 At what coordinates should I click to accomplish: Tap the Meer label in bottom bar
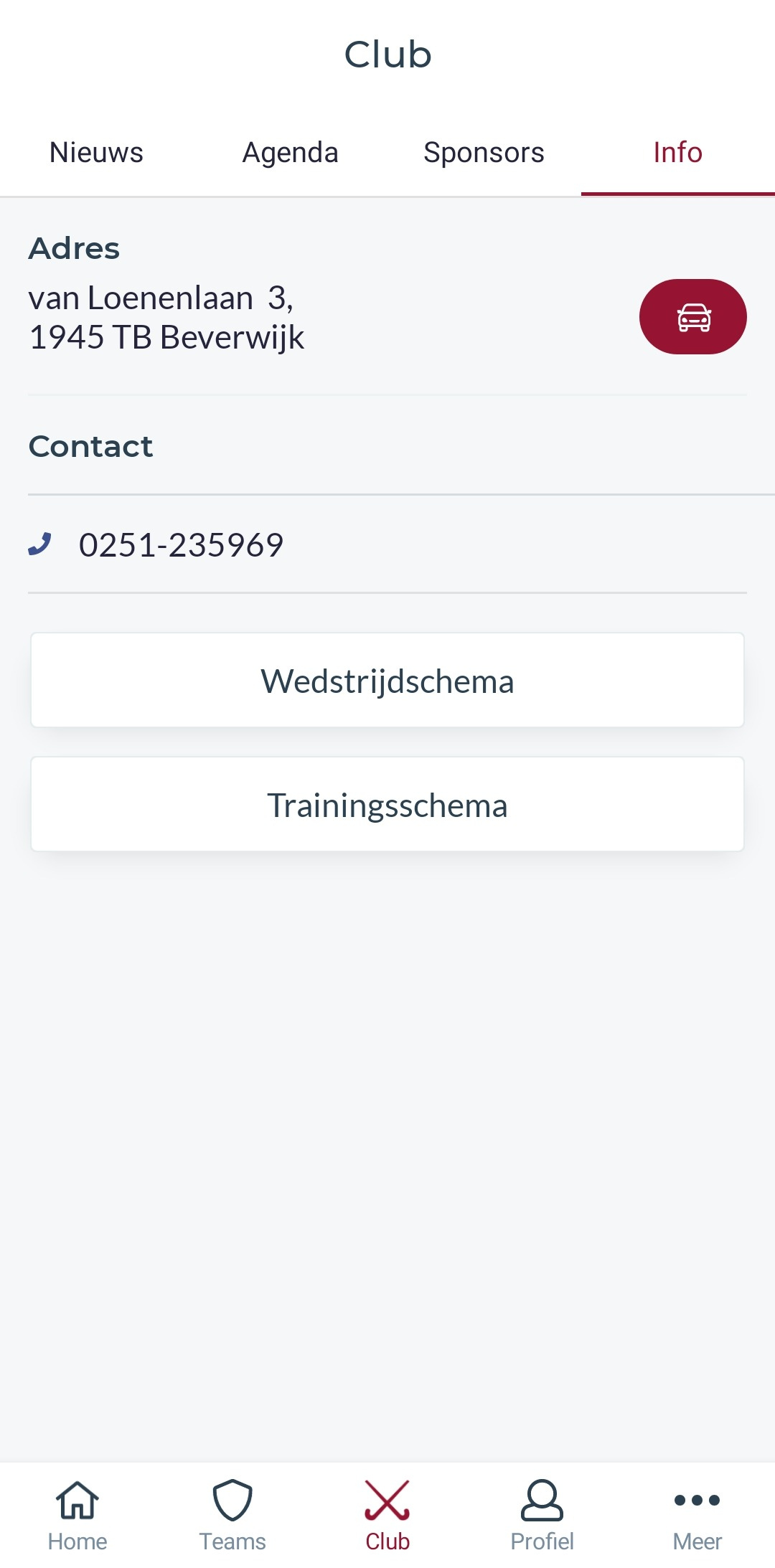[697, 1541]
